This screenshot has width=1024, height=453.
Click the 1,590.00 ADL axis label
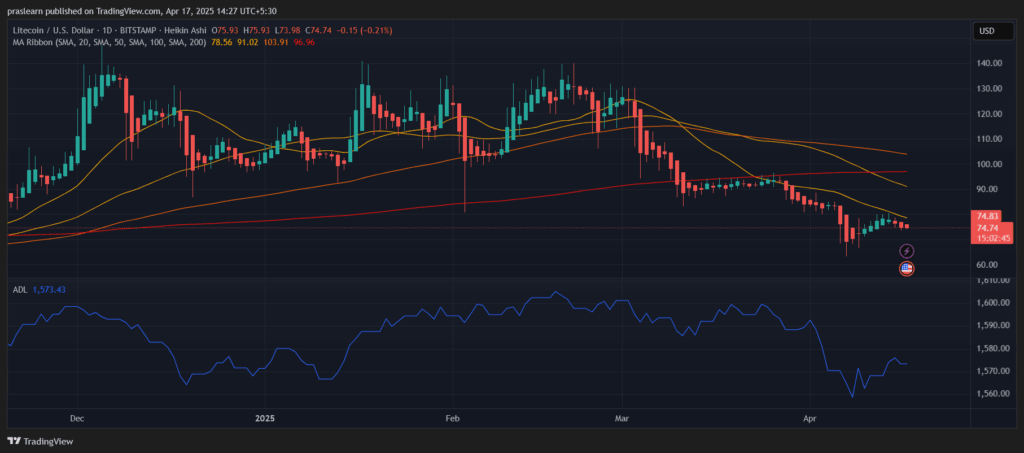(993, 326)
